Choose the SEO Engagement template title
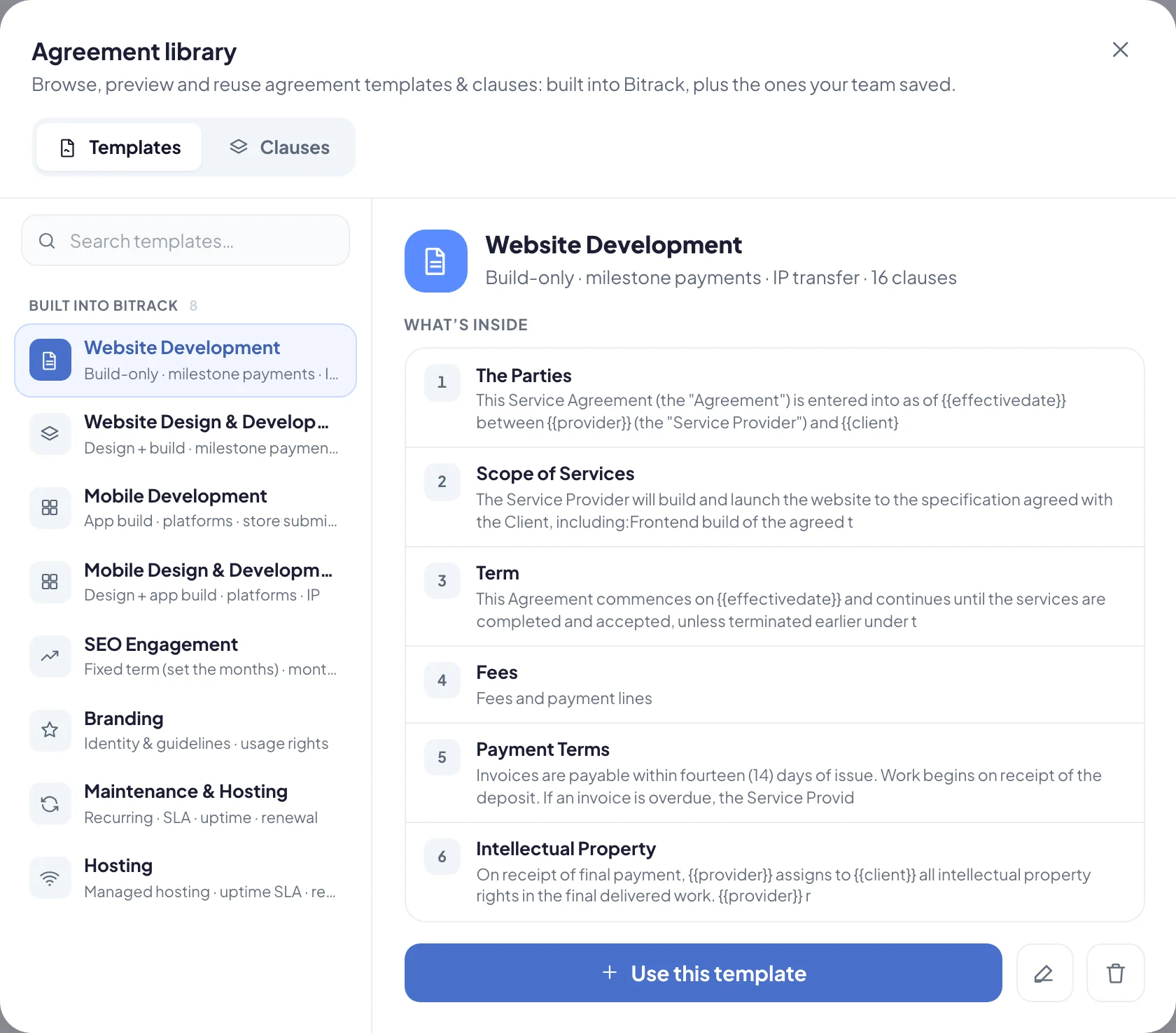 pyautogui.click(x=161, y=645)
